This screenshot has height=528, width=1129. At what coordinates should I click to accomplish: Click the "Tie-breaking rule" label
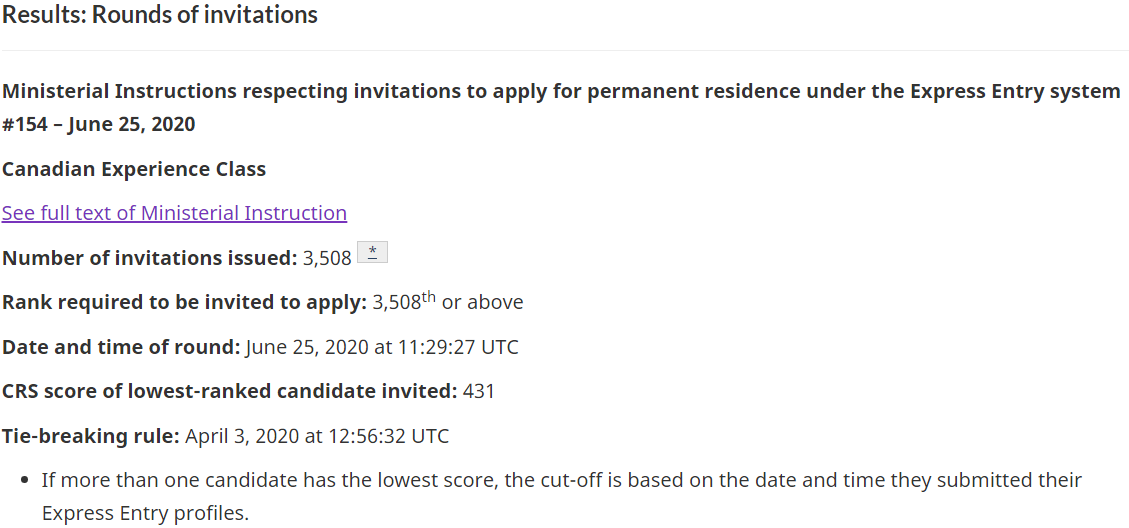coord(90,436)
